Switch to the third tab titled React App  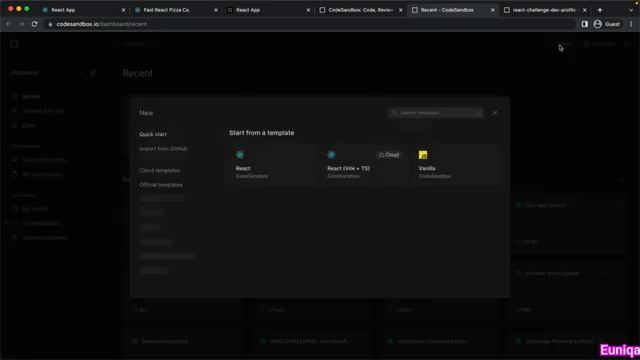coord(268,10)
